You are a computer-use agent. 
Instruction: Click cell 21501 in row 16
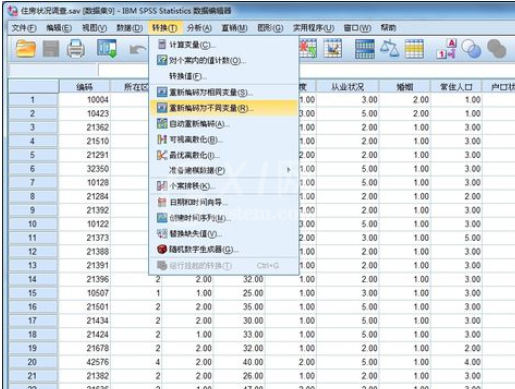point(85,307)
